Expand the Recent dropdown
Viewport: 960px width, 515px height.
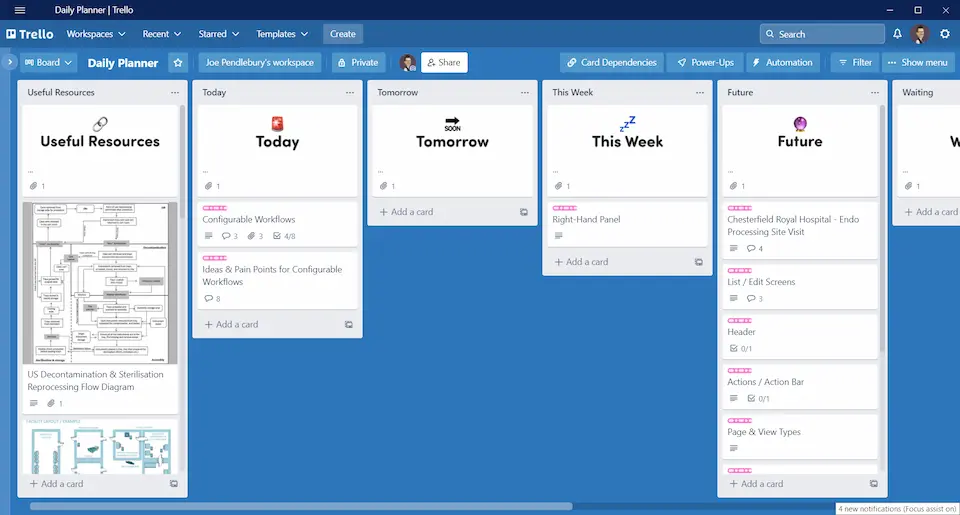click(x=162, y=34)
